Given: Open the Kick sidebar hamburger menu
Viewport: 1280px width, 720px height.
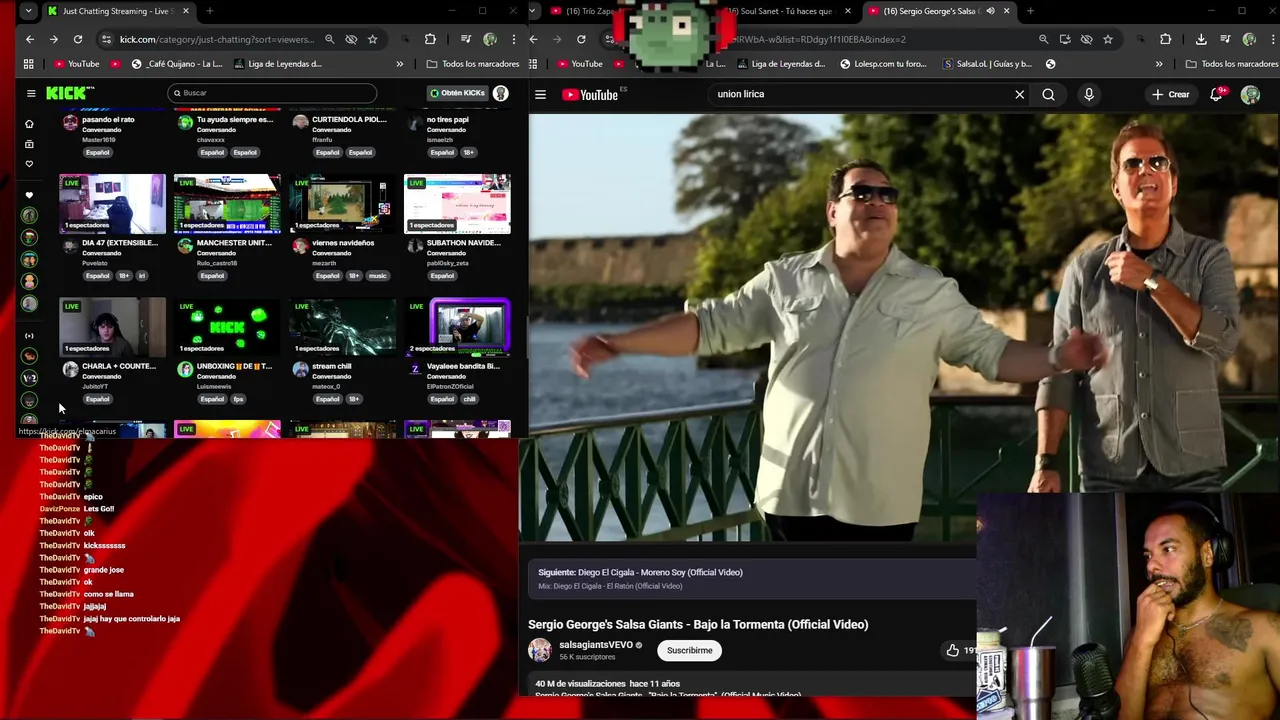Looking at the screenshot, I should [31, 93].
